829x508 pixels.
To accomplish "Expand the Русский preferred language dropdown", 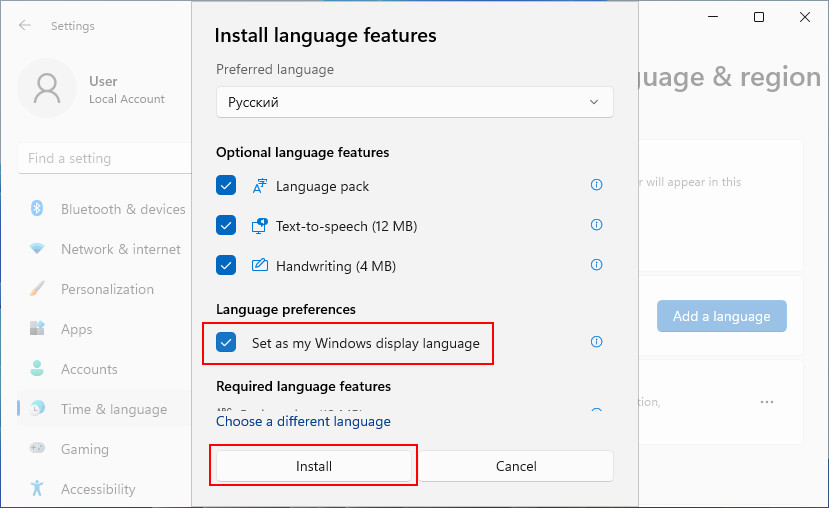I will [414, 102].
